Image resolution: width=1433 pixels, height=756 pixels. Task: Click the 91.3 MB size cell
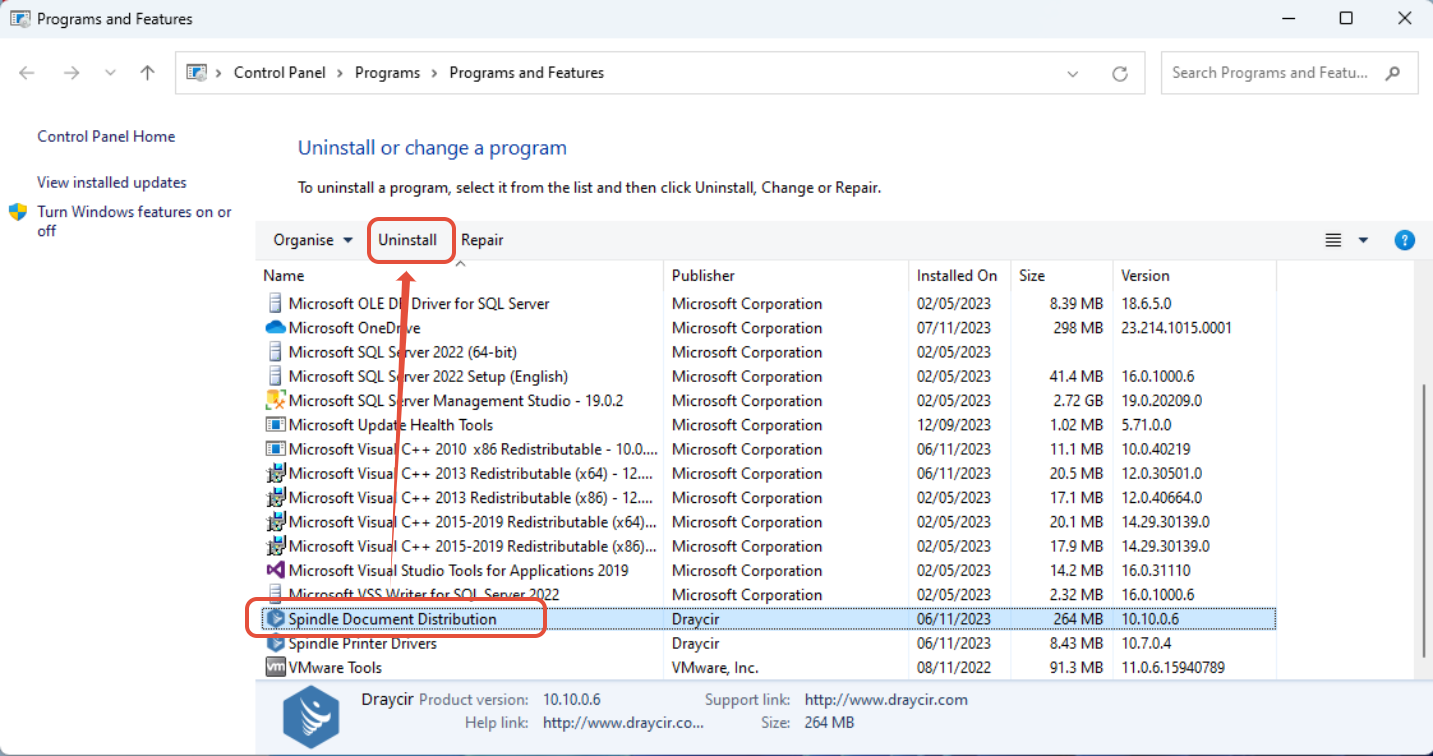pyautogui.click(x=1075, y=668)
